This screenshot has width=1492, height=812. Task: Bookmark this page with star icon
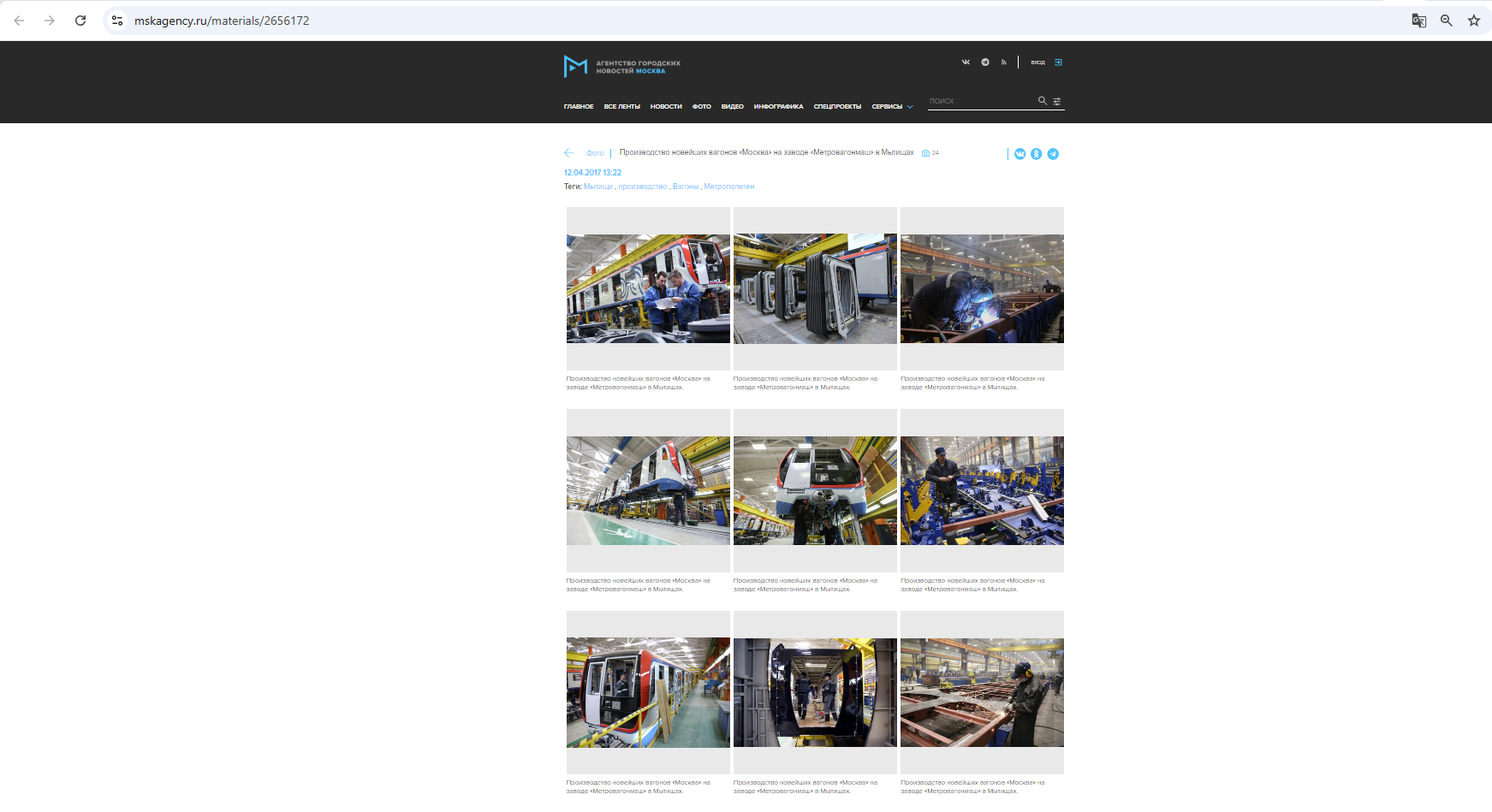[1473, 21]
